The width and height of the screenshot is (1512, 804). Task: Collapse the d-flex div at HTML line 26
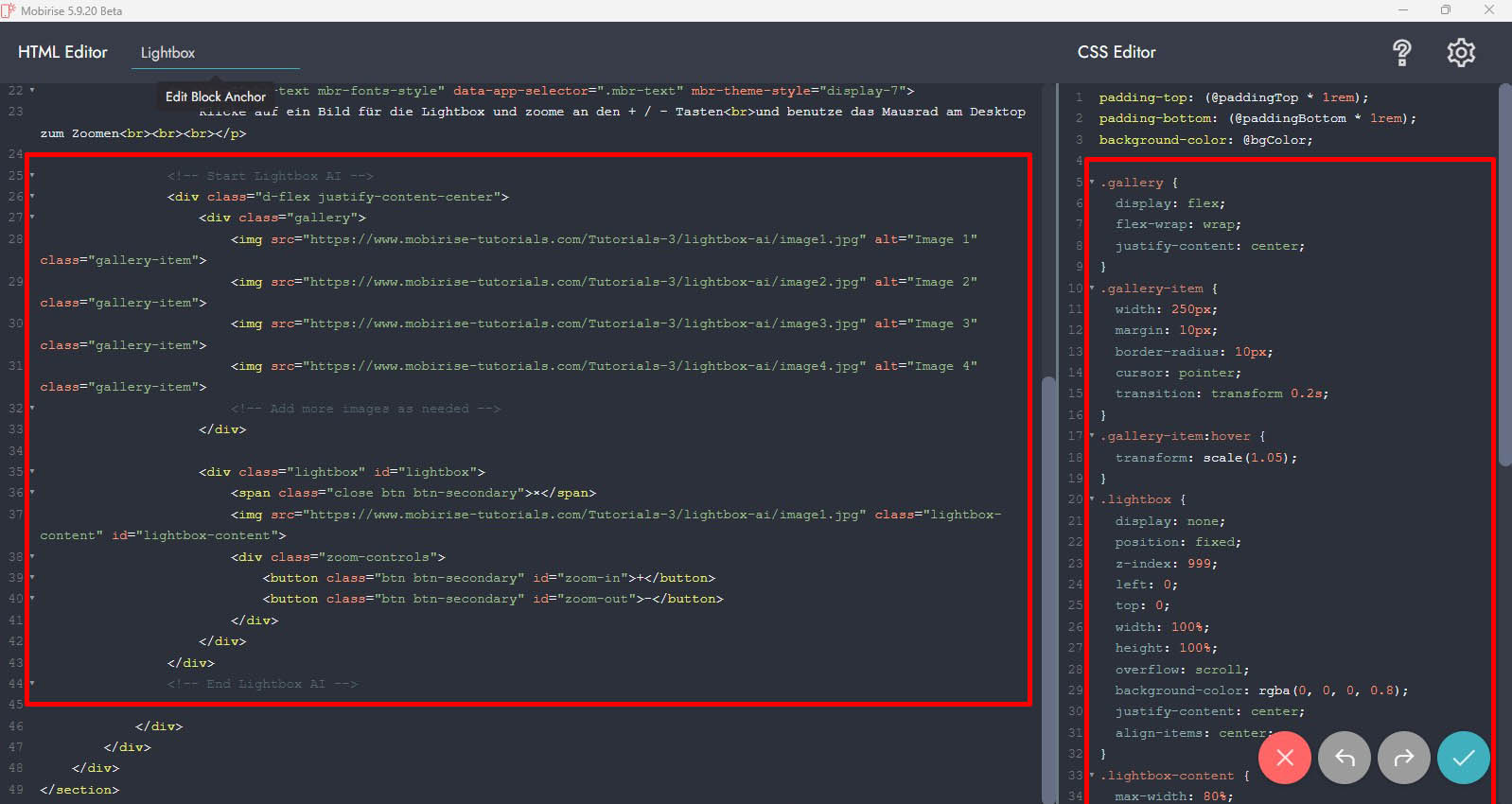32,197
